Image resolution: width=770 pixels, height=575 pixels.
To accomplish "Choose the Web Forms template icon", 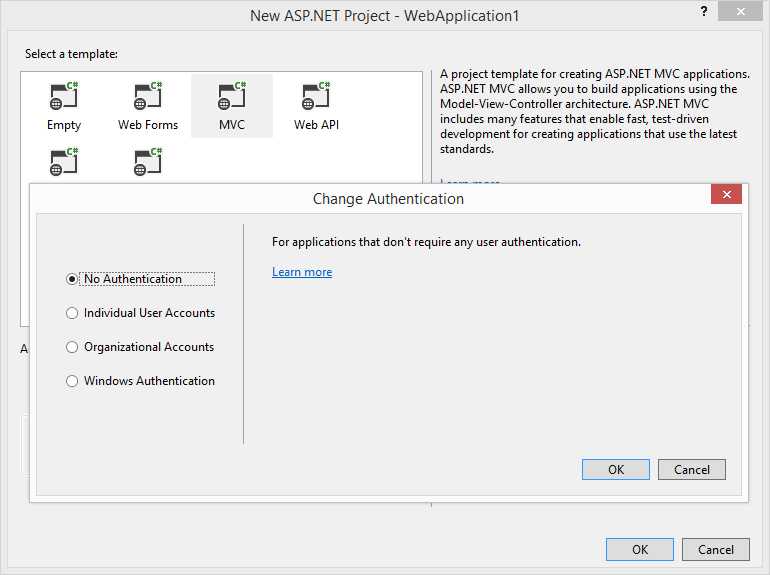I will [148, 96].
